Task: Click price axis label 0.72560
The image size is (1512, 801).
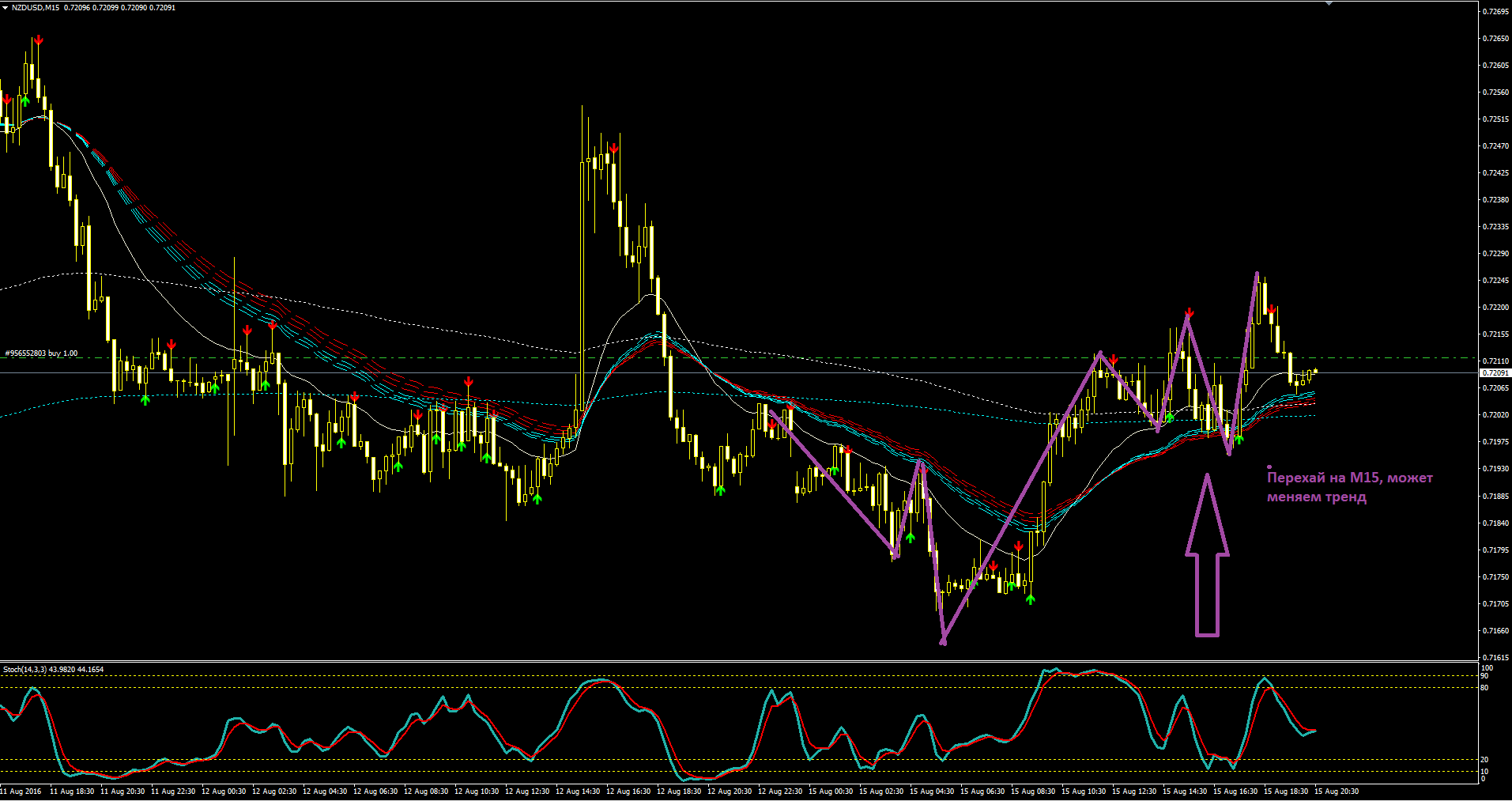Action: point(1495,92)
